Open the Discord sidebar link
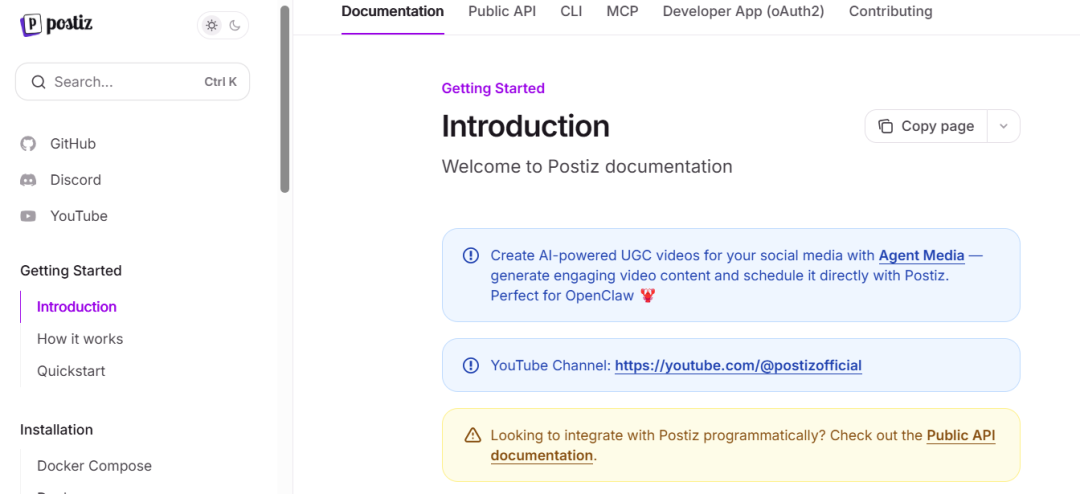This screenshot has height=494, width=1080. pyautogui.click(x=75, y=180)
